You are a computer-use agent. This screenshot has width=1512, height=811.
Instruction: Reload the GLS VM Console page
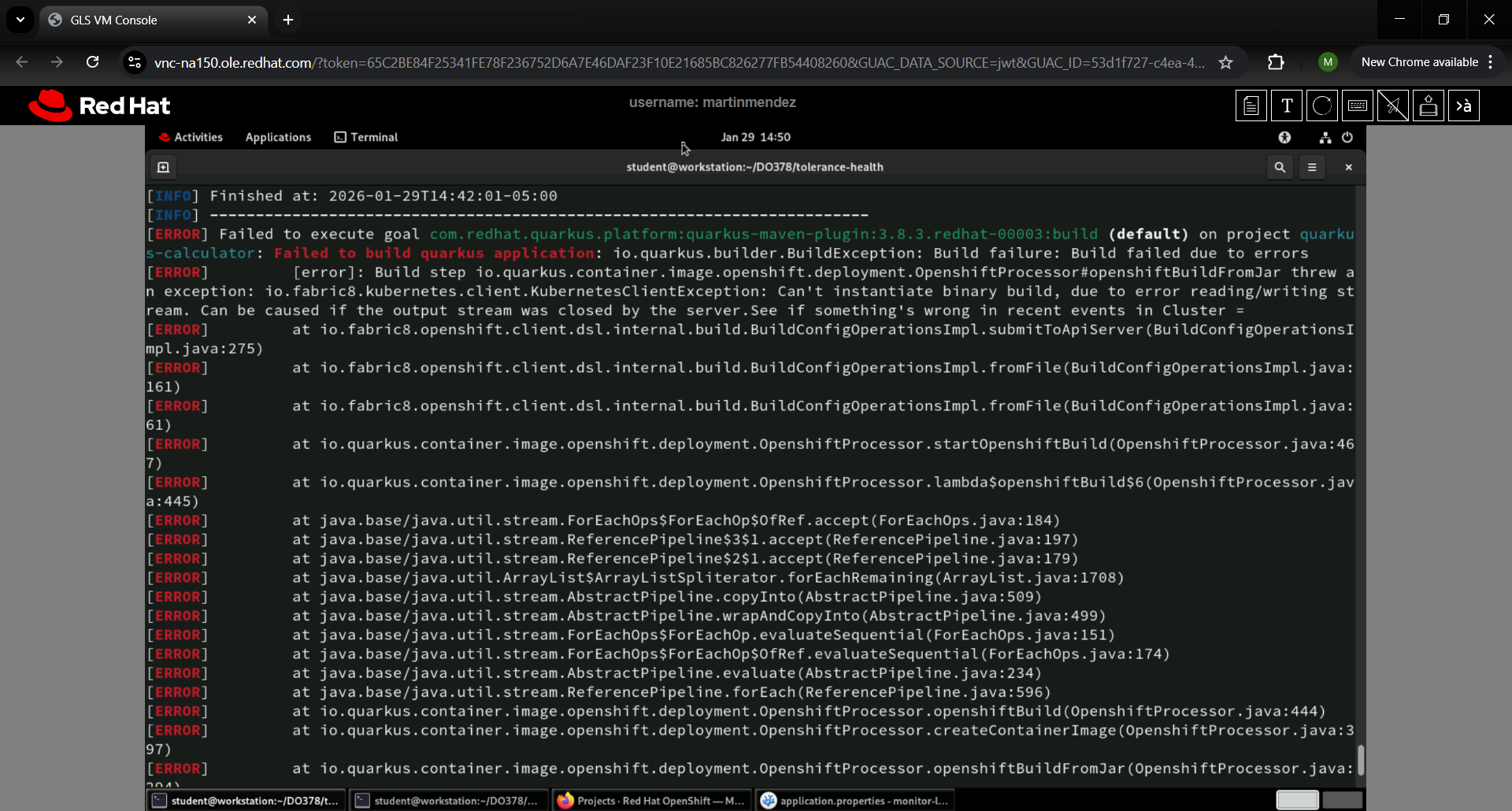coord(93,62)
